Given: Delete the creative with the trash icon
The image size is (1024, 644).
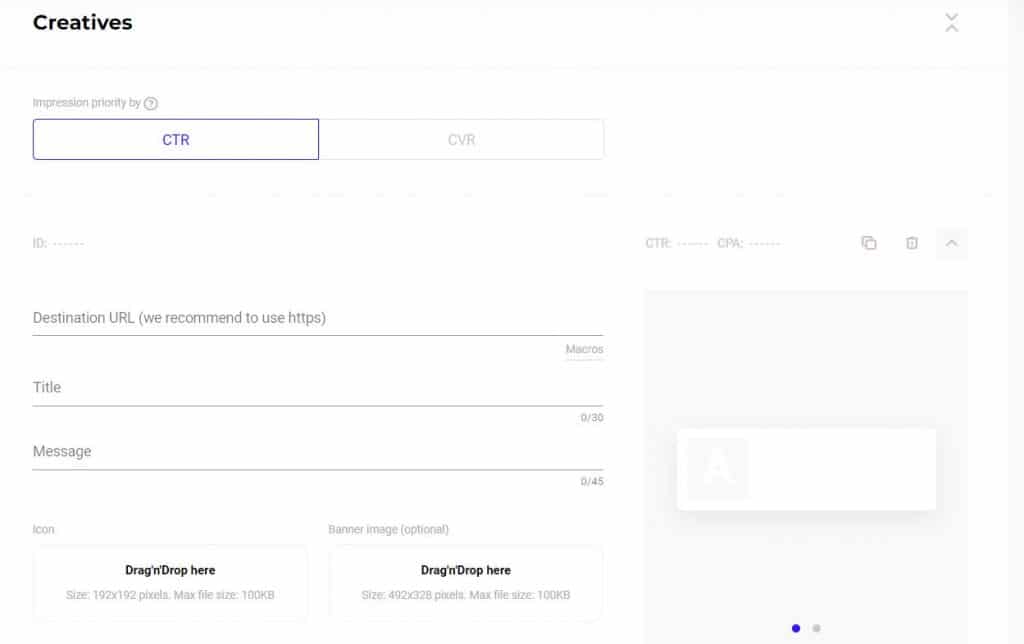Looking at the screenshot, I should pyautogui.click(x=912, y=243).
